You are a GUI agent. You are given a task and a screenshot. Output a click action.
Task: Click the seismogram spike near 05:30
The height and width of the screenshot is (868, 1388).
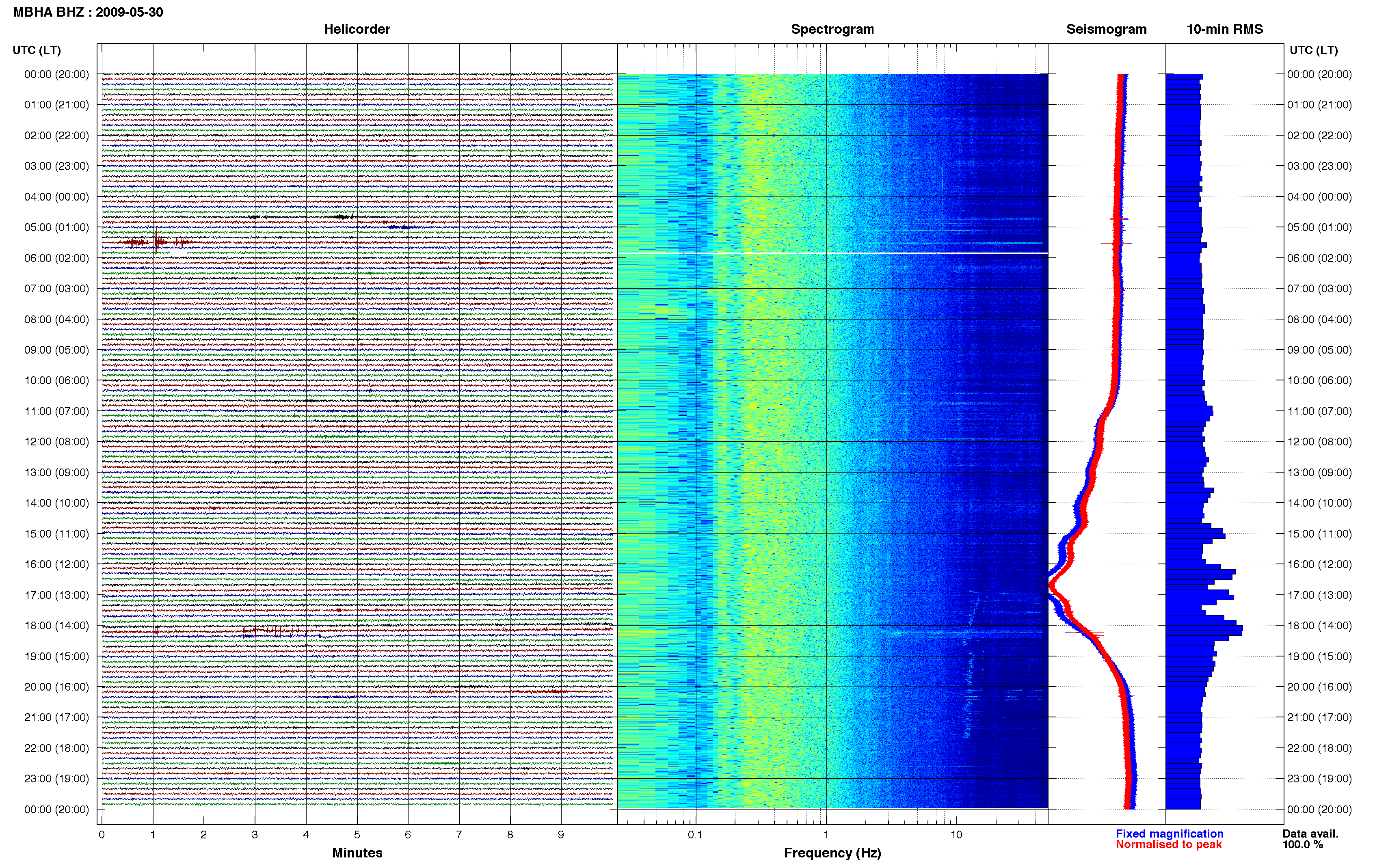[1122, 243]
